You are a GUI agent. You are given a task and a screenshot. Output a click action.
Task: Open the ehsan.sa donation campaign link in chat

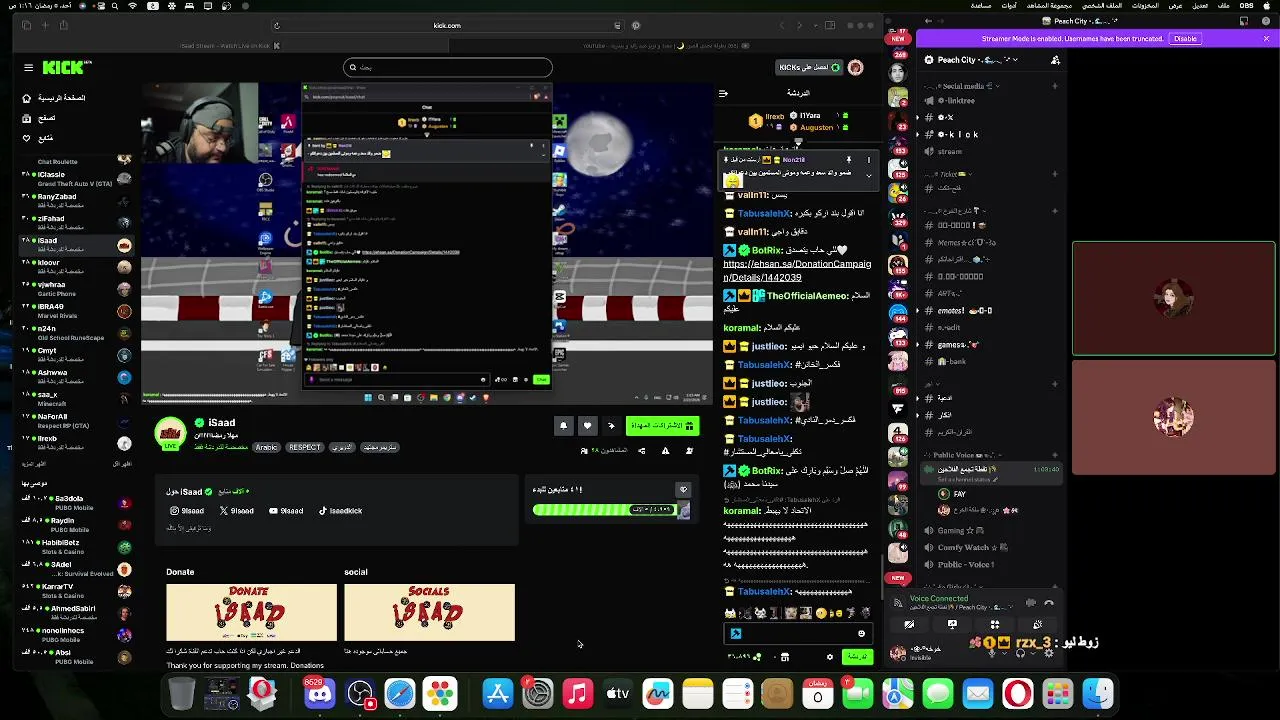(797, 271)
